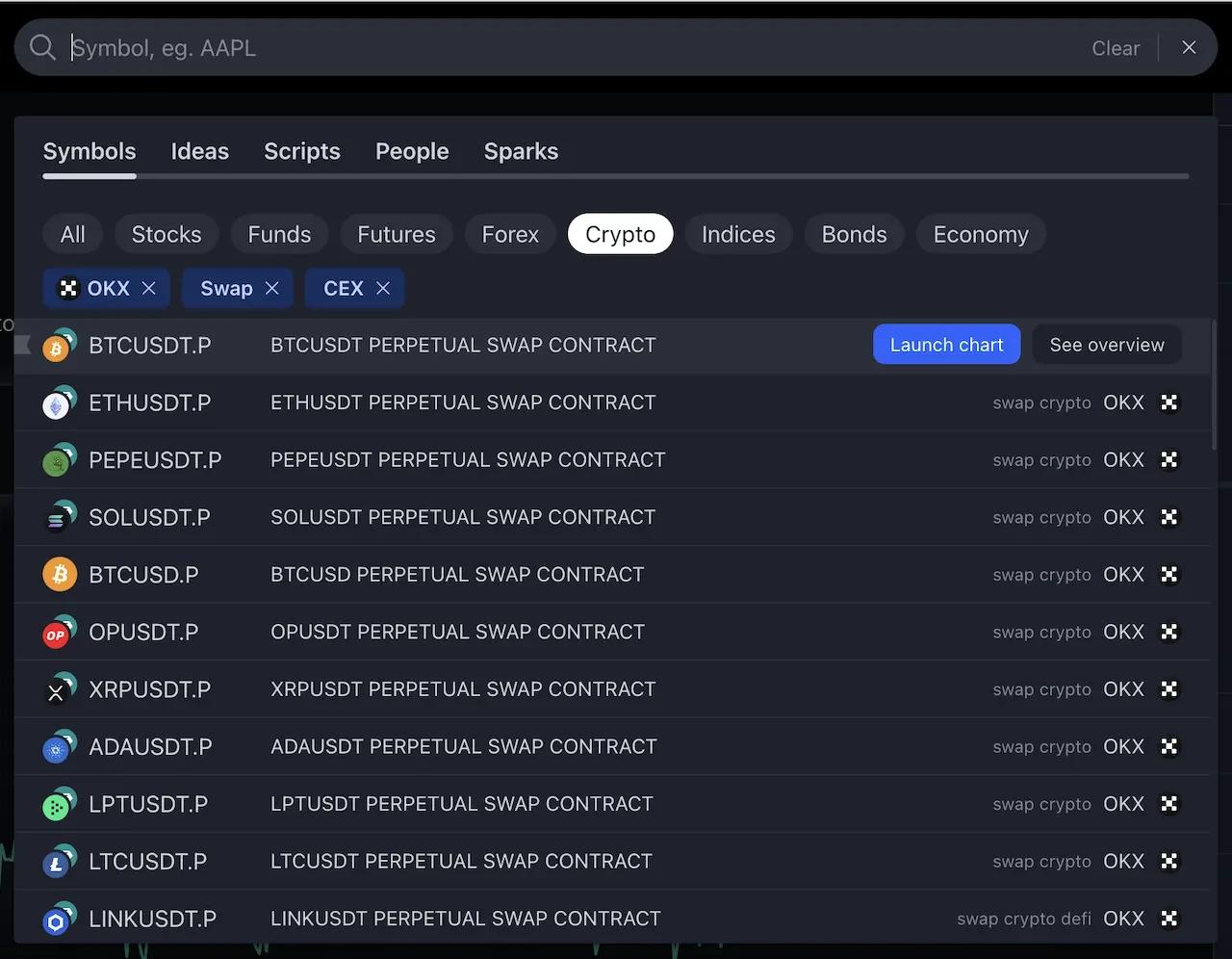Click BTCUSDT PERPETUAL SWAP CONTRACT description

click(x=463, y=345)
